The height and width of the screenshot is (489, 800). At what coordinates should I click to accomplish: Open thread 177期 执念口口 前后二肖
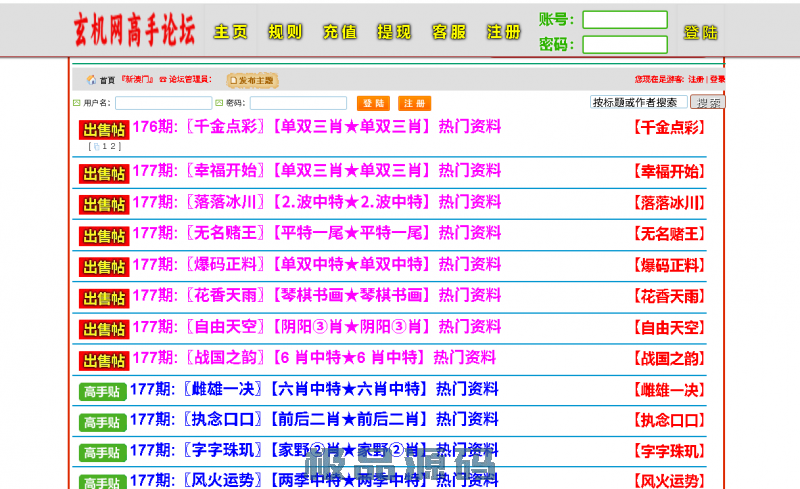click(x=314, y=420)
